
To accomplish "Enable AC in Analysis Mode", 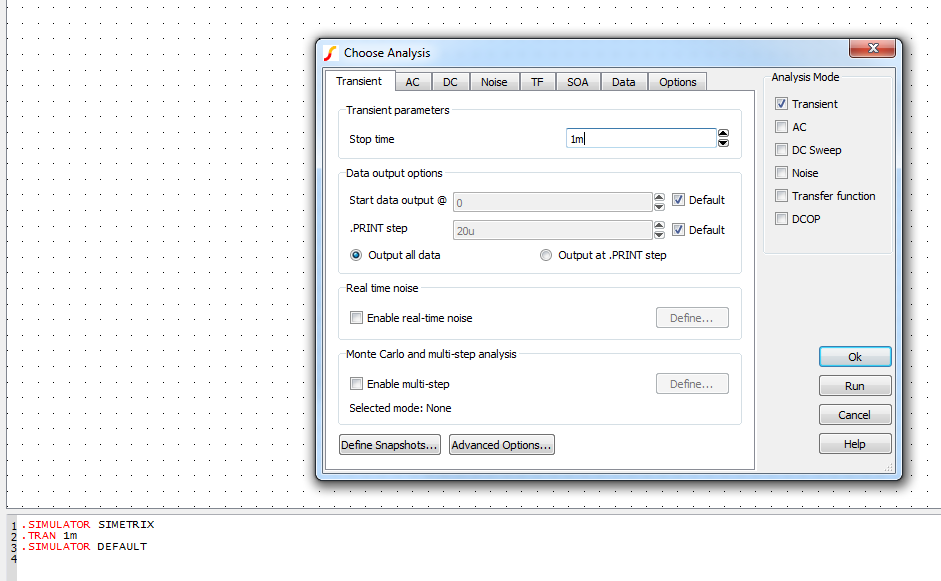I will click(x=781, y=126).
